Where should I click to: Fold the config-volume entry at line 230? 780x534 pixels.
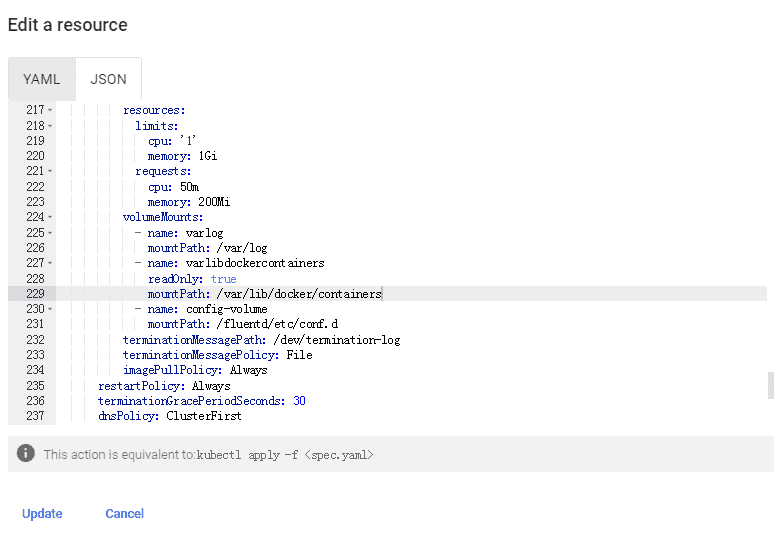pyautogui.click(x=50, y=309)
